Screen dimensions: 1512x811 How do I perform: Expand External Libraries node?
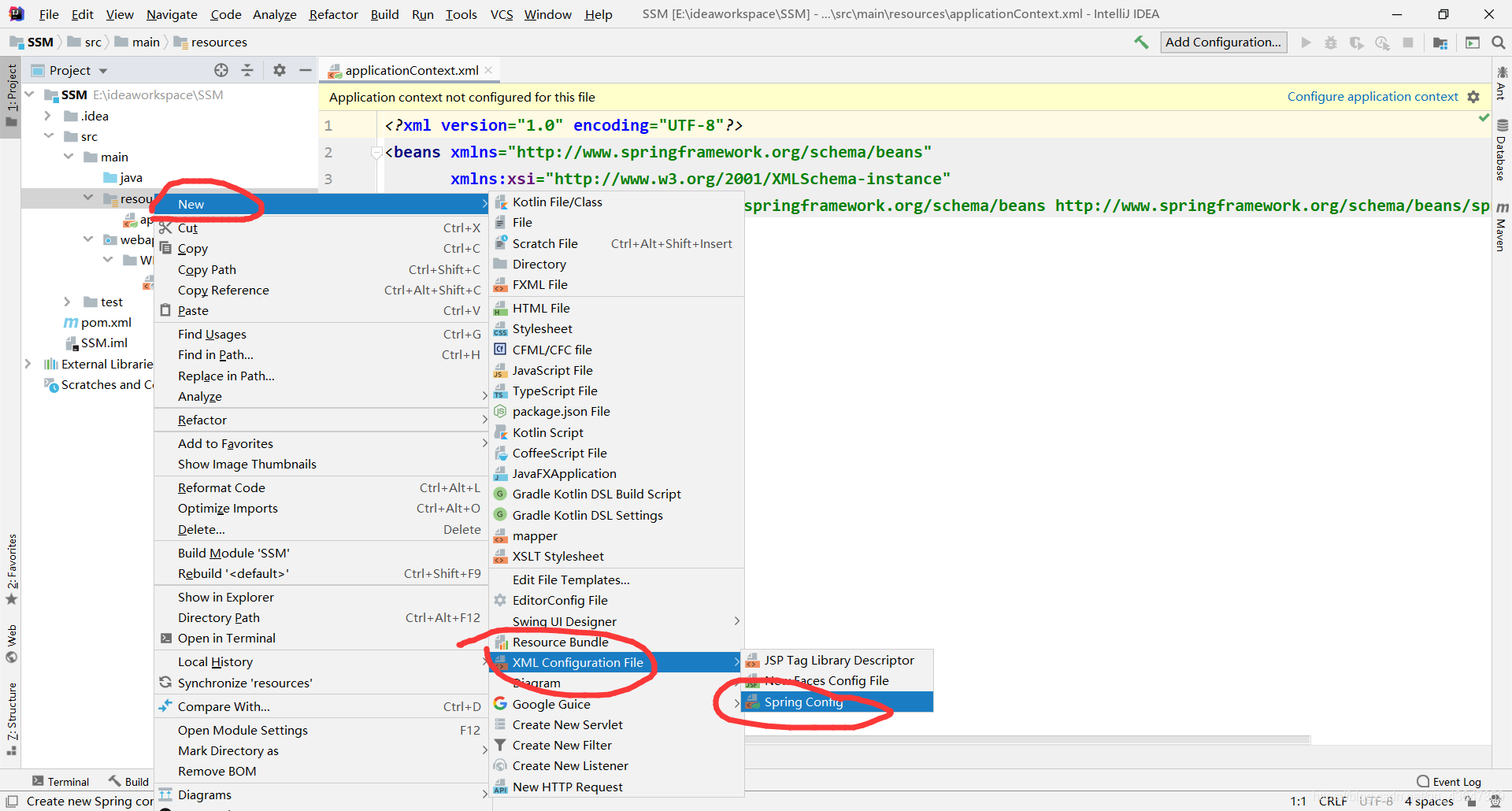[28, 364]
